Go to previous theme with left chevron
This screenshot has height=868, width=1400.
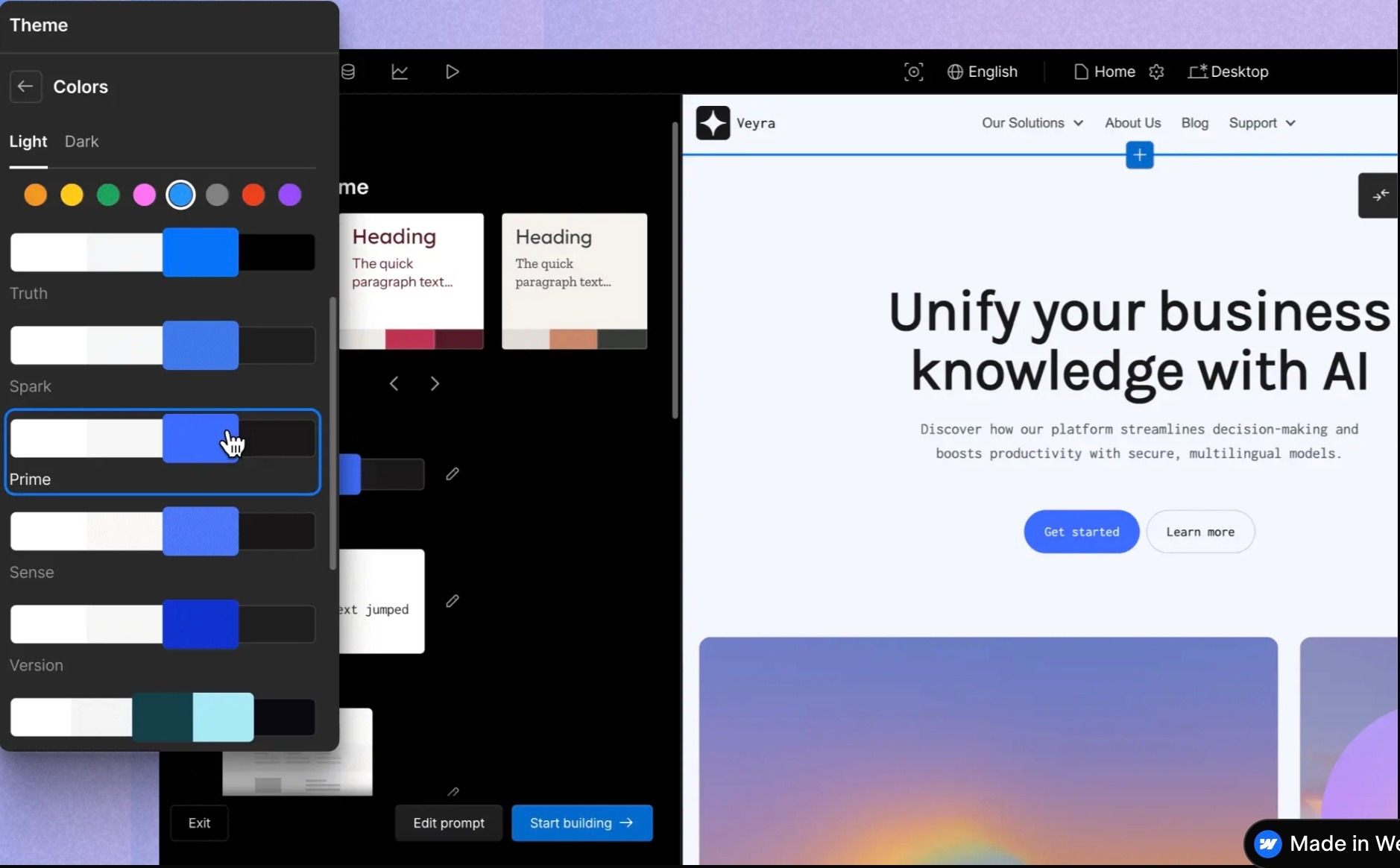394,383
